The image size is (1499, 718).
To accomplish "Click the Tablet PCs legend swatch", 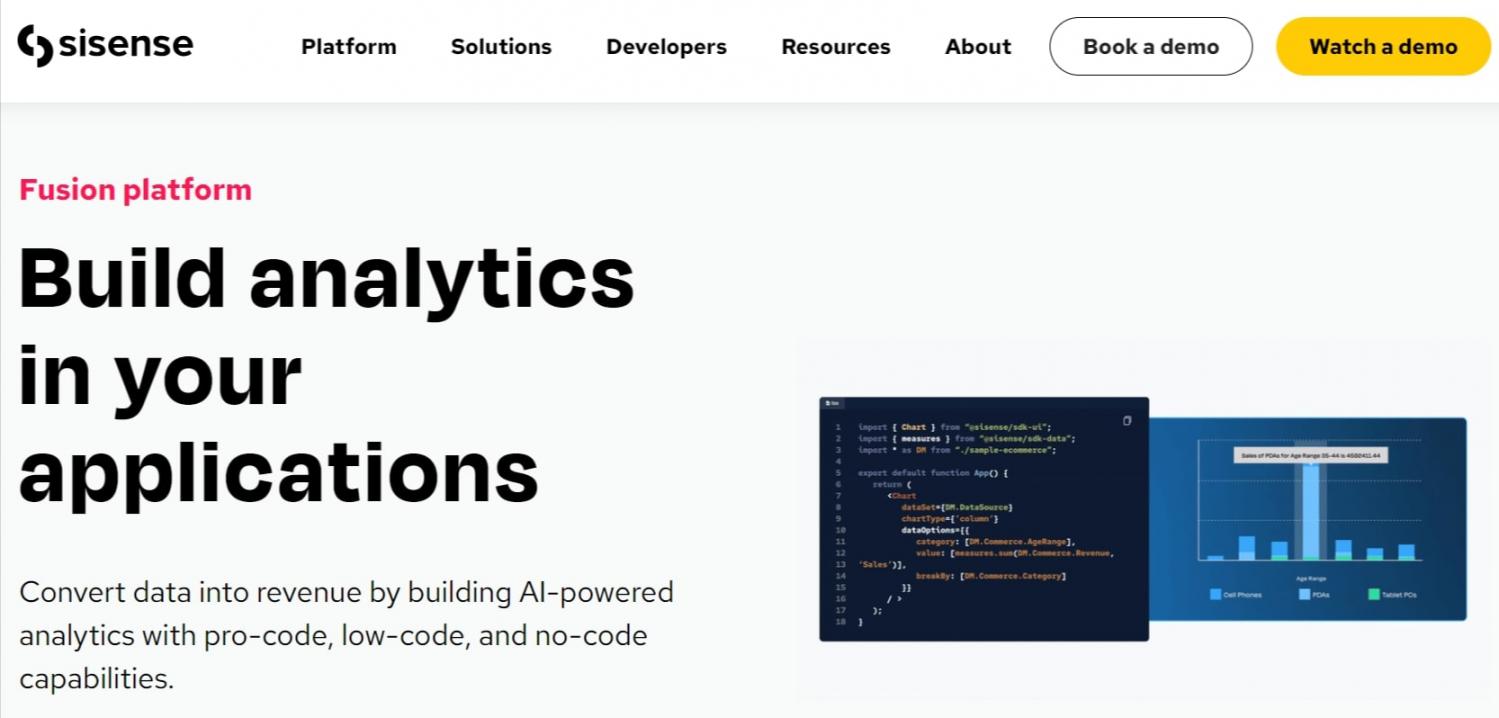I will click(x=1373, y=594).
